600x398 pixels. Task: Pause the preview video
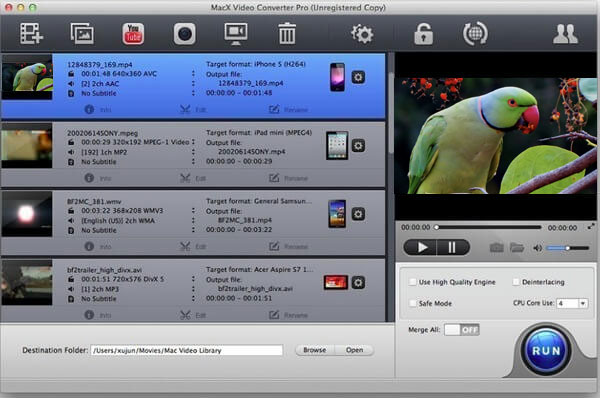click(x=453, y=248)
